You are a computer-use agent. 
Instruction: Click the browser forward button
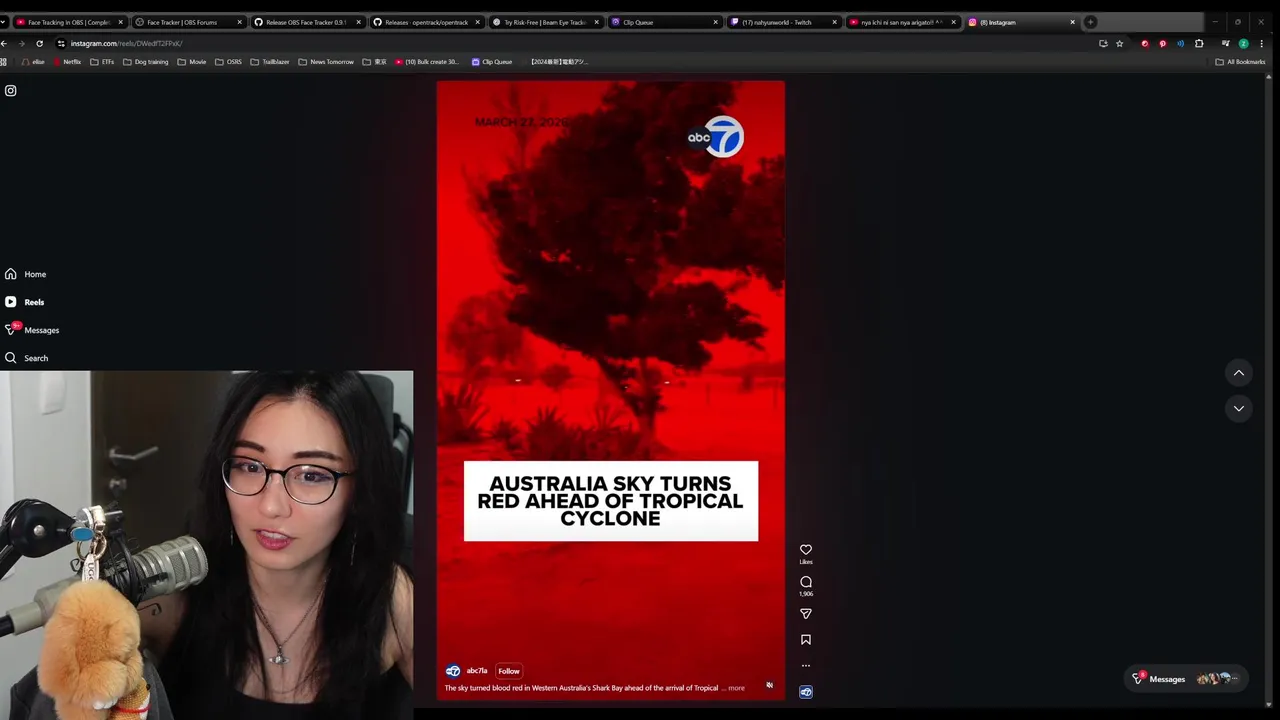[22, 43]
